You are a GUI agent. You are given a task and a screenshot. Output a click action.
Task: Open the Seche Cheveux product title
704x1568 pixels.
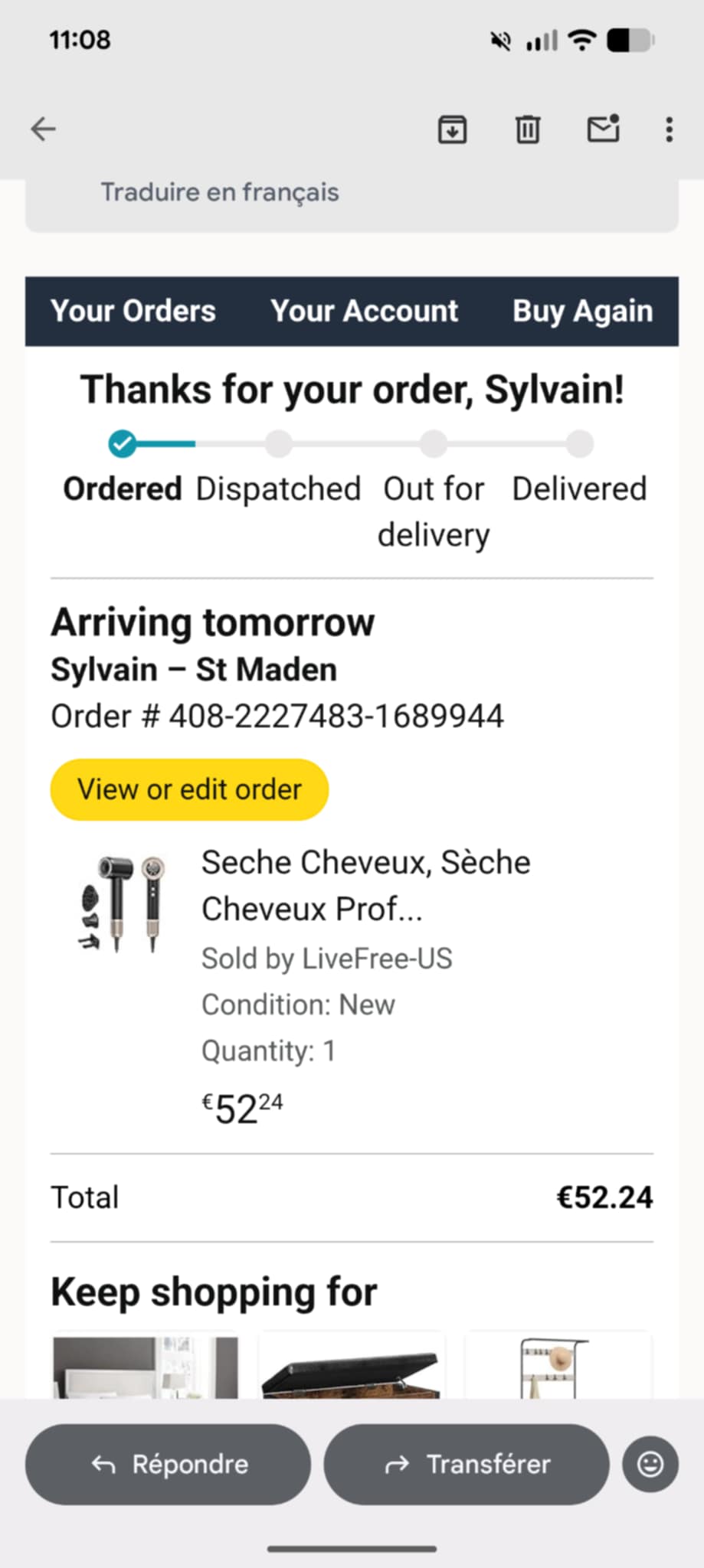tap(365, 885)
